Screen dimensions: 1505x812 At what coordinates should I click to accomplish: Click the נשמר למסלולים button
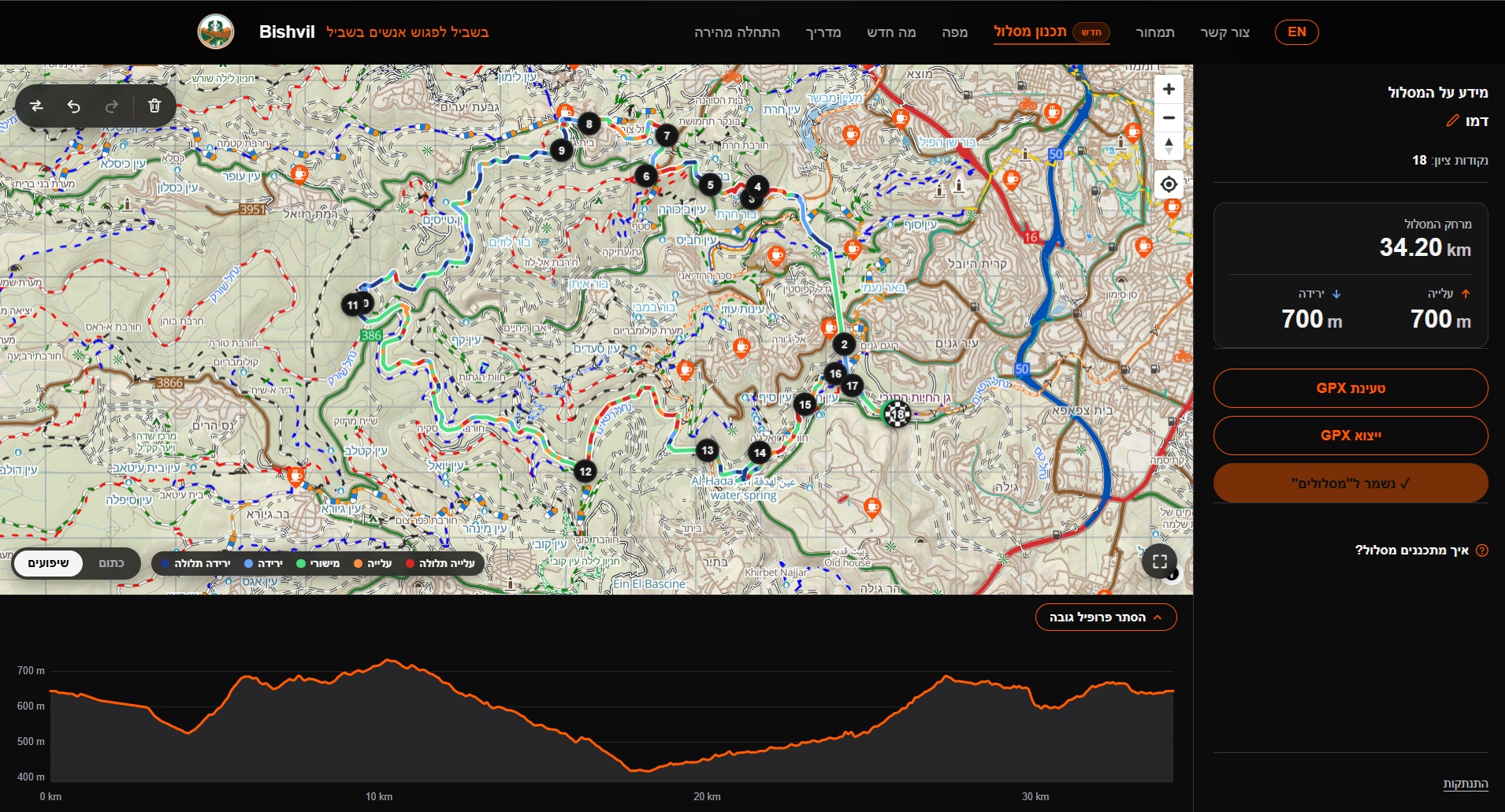click(x=1351, y=483)
